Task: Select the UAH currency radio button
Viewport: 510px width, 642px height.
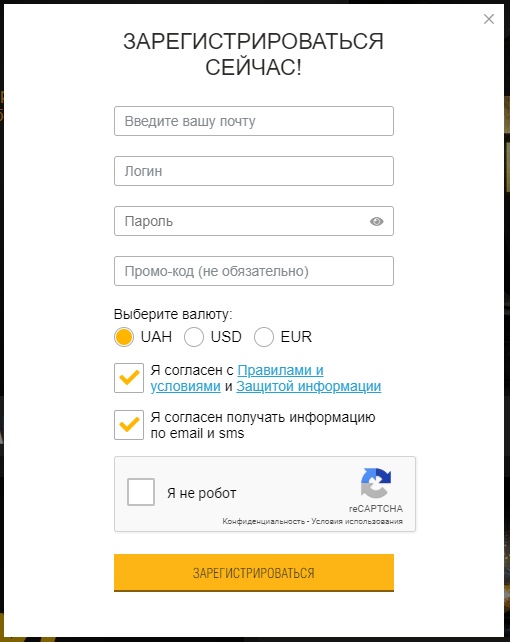Action: coord(124,337)
